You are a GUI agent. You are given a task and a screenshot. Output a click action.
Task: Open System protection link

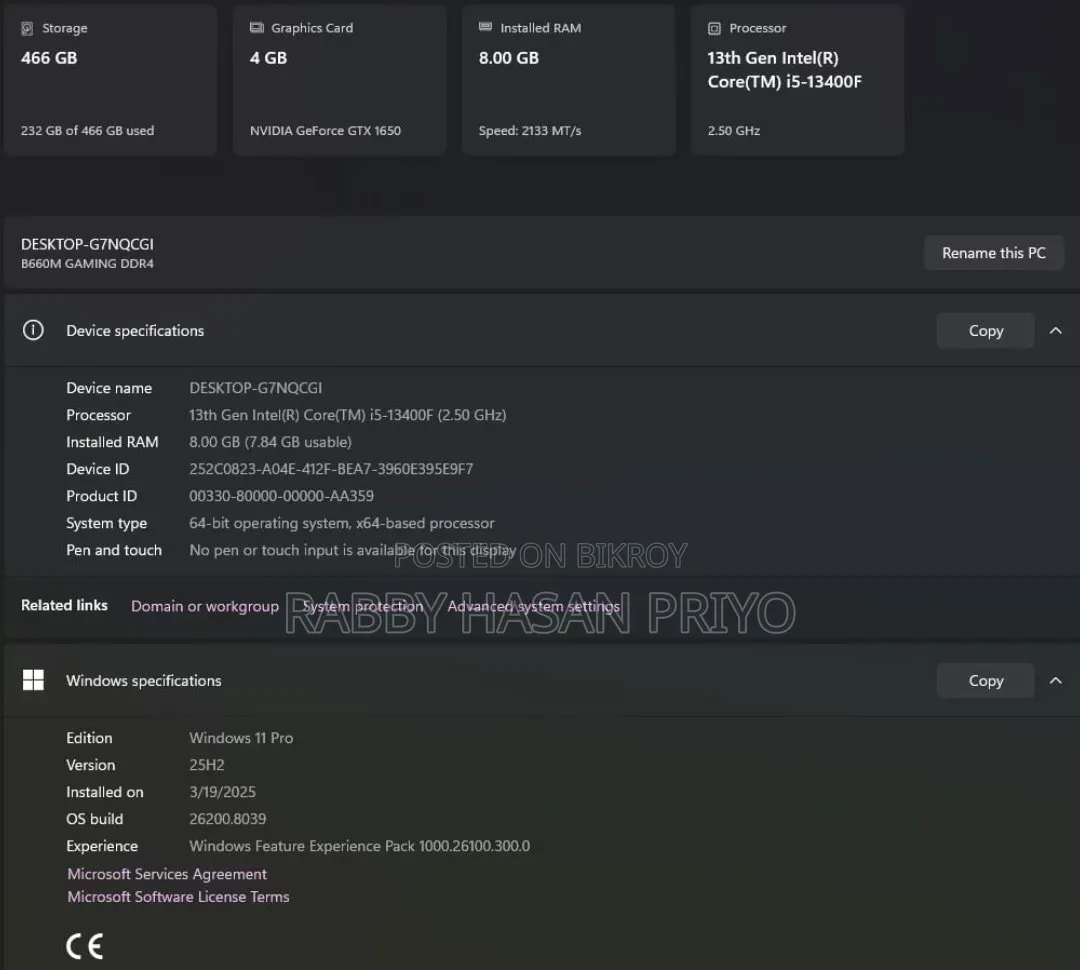[363, 606]
